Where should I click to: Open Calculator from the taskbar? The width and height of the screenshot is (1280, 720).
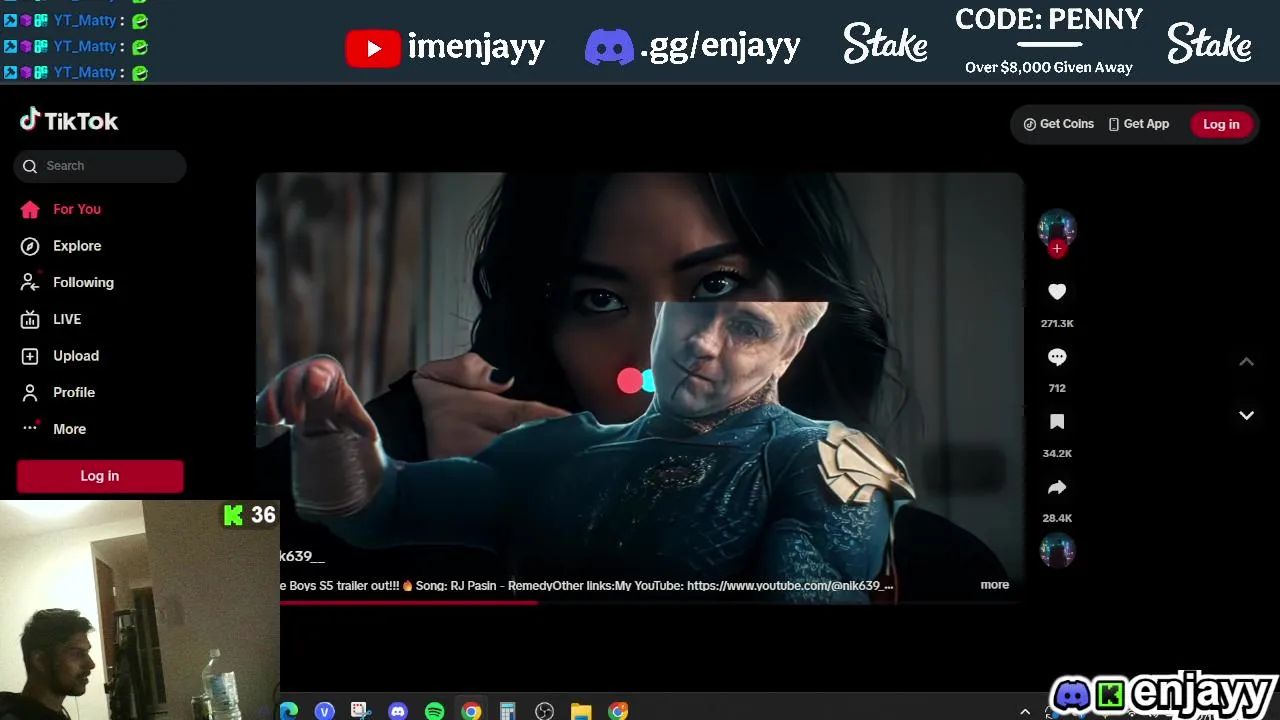(508, 711)
